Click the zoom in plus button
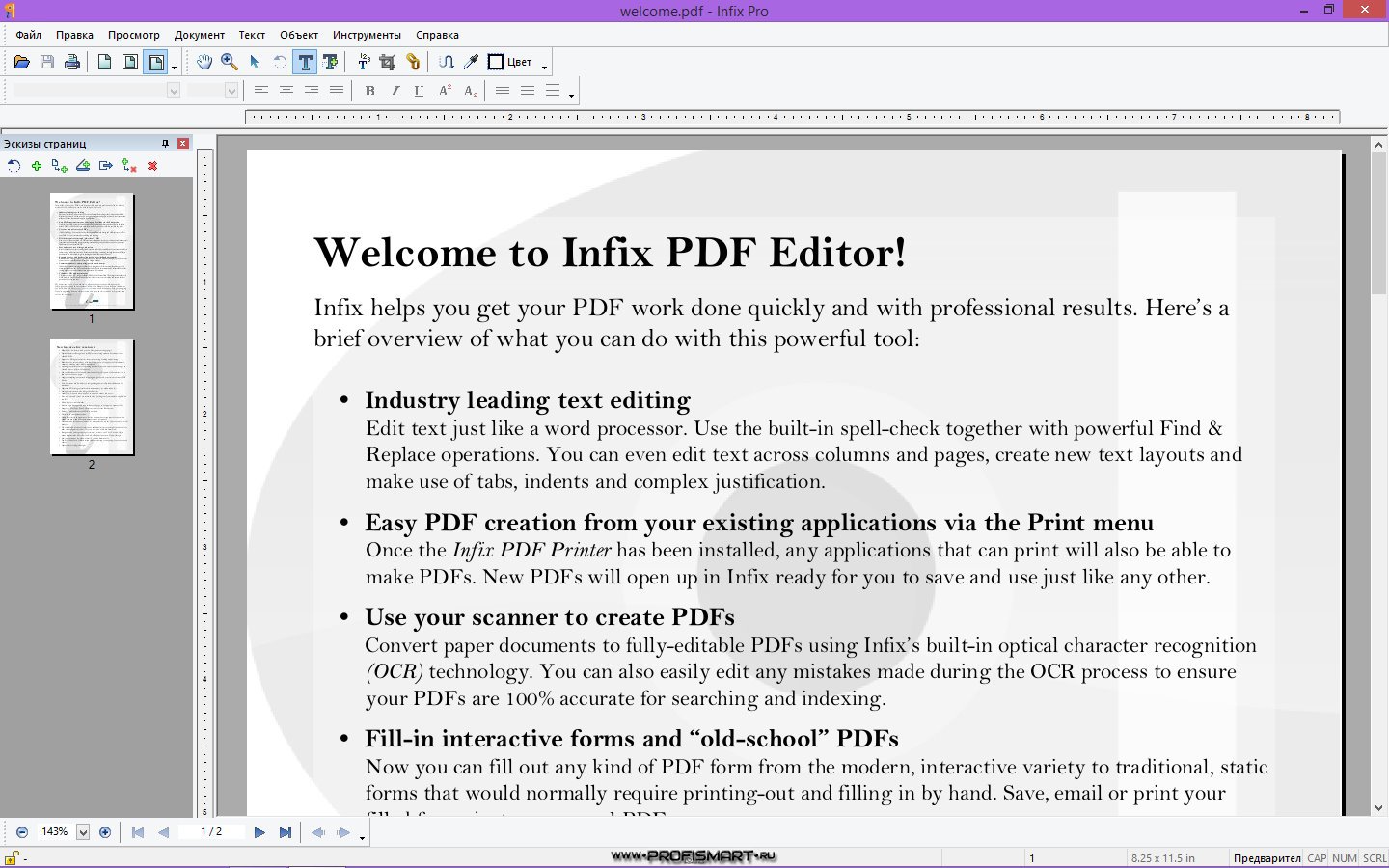The image size is (1389, 868). (105, 832)
